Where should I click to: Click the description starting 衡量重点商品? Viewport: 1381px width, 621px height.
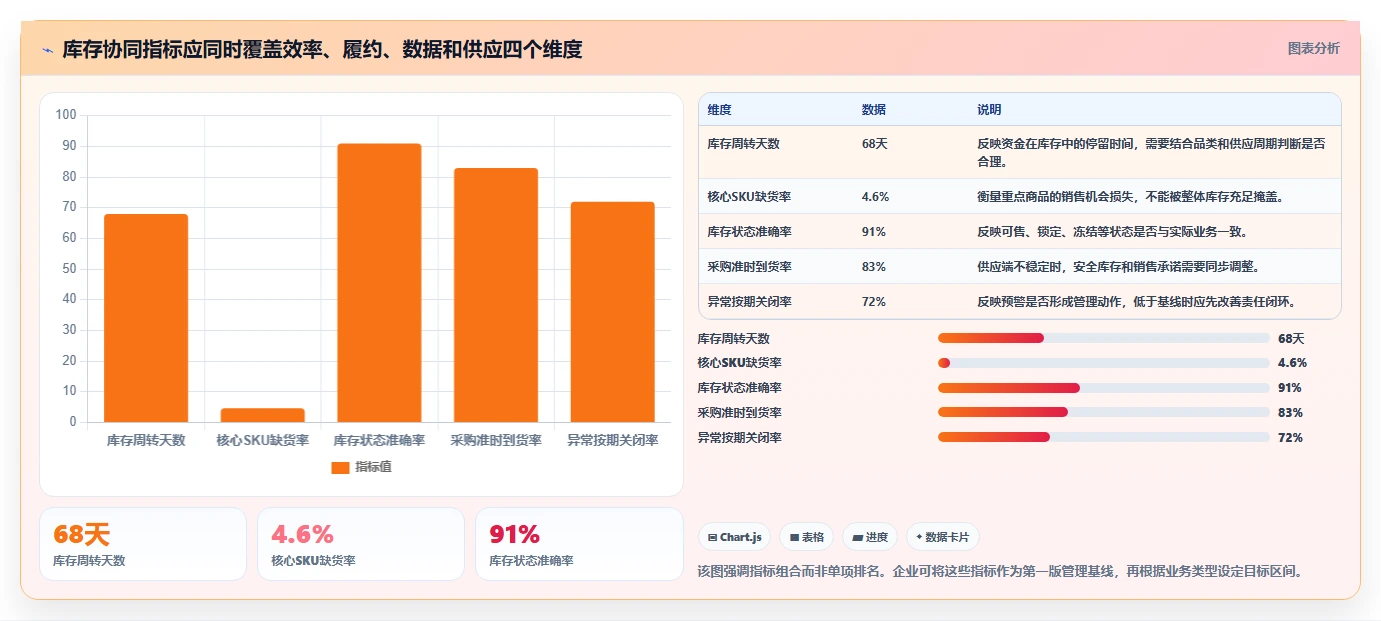click(x=1130, y=197)
